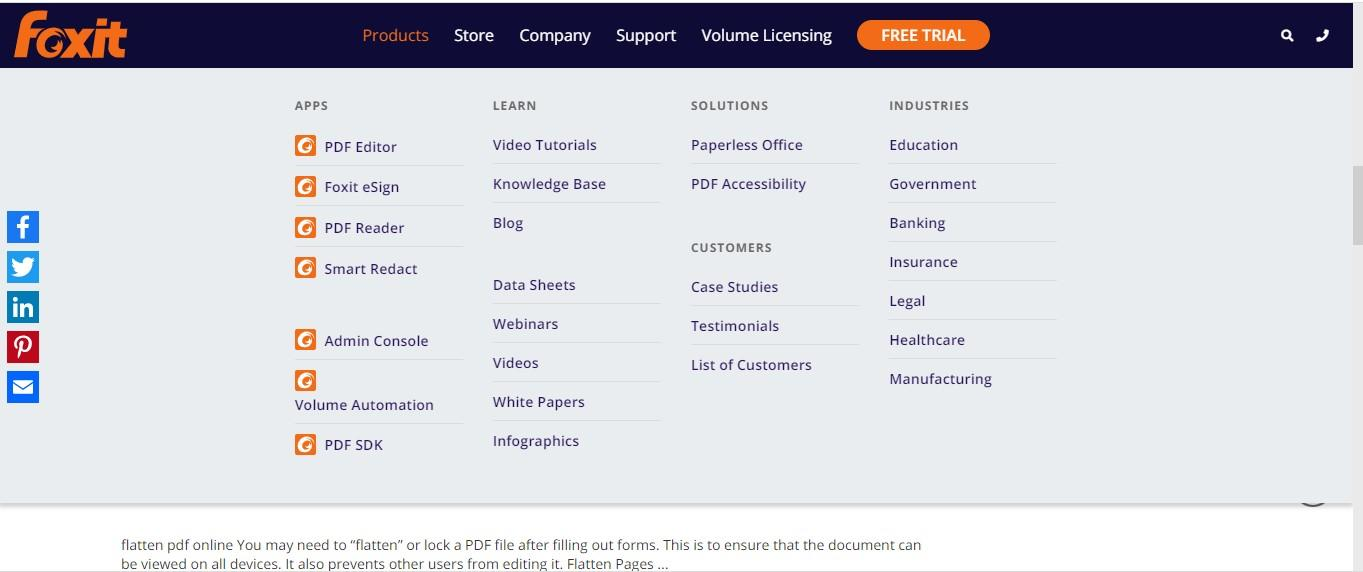
Task: Open the Company menu
Action: (555, 35)
